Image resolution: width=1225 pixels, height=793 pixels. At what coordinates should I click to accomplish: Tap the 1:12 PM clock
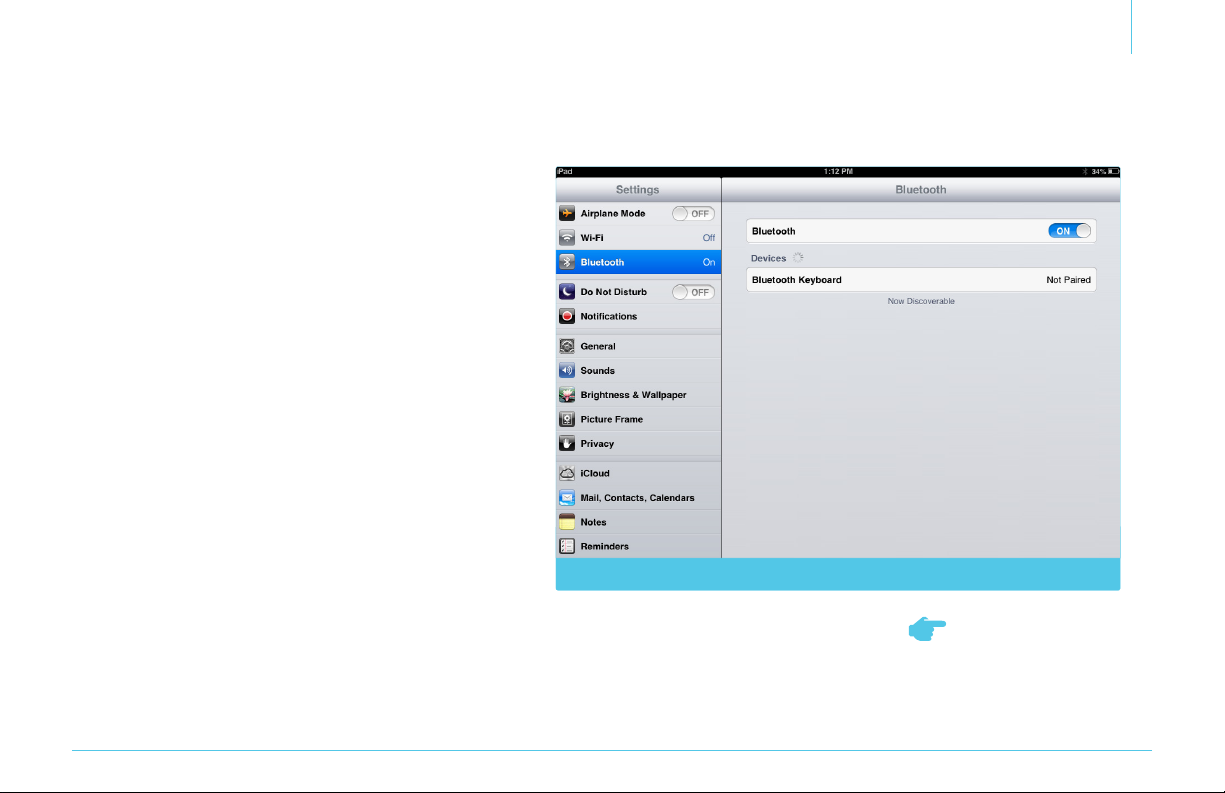pos(837,172)
